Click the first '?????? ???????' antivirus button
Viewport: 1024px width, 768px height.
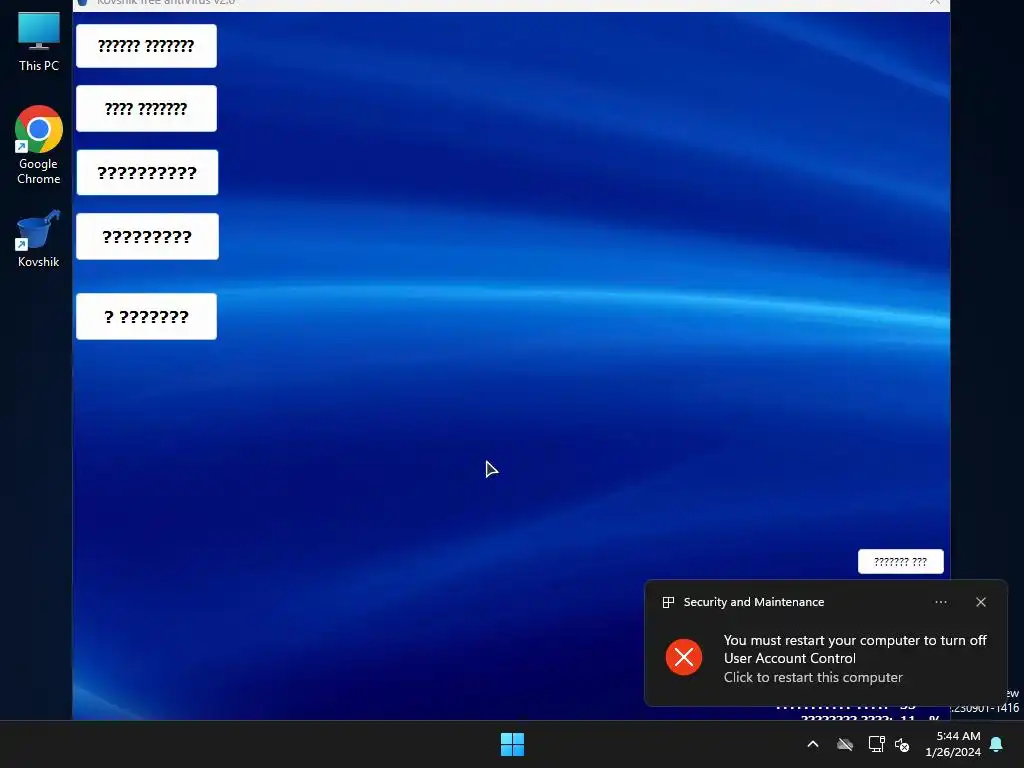pos(146,46)
